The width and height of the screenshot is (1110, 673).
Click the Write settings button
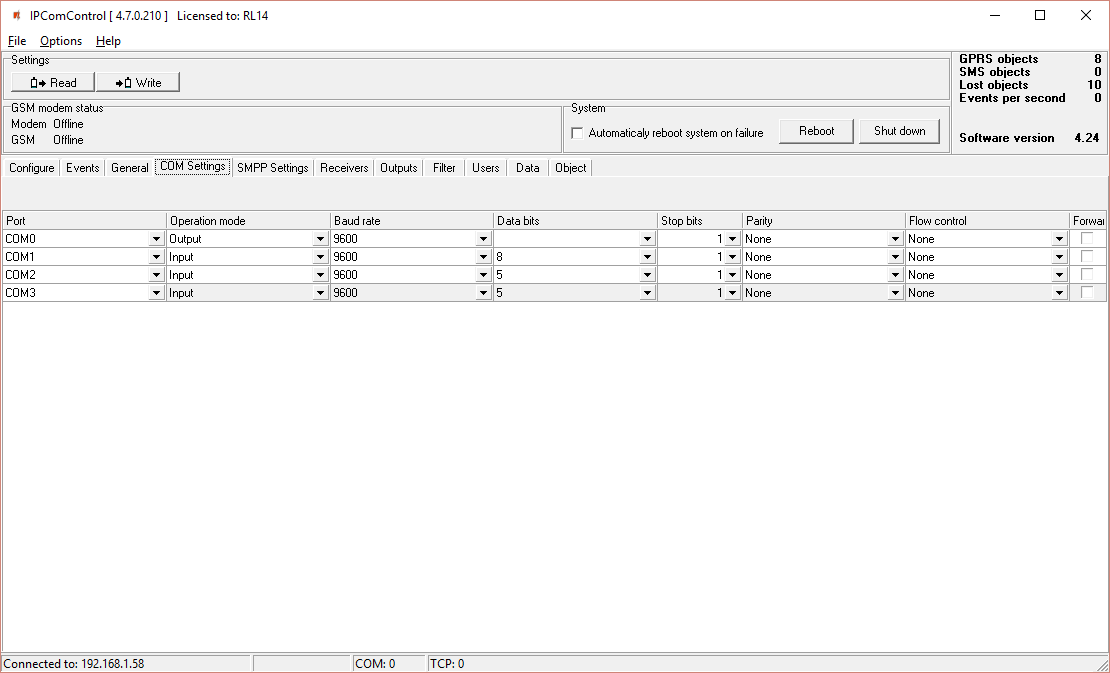pyautogui.click(x=138, y=83)
